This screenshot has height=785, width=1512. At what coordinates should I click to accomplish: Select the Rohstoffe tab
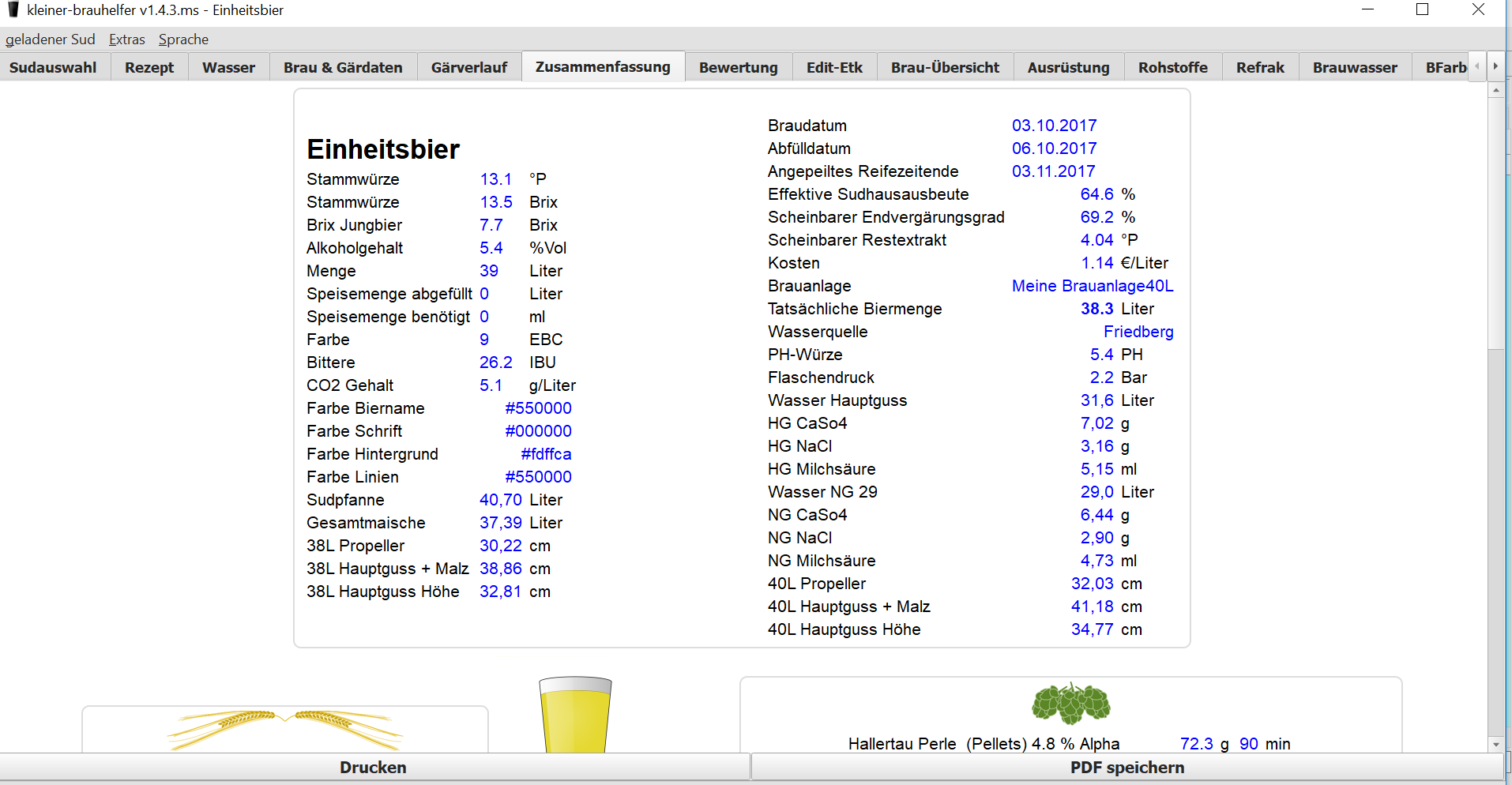coord(1172,68)
